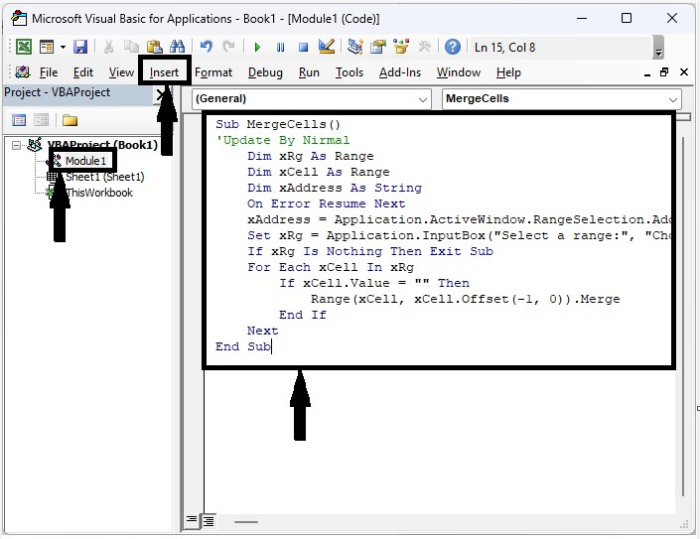Click the 'Dim xAddress As String' line

(x=334, y=188)
